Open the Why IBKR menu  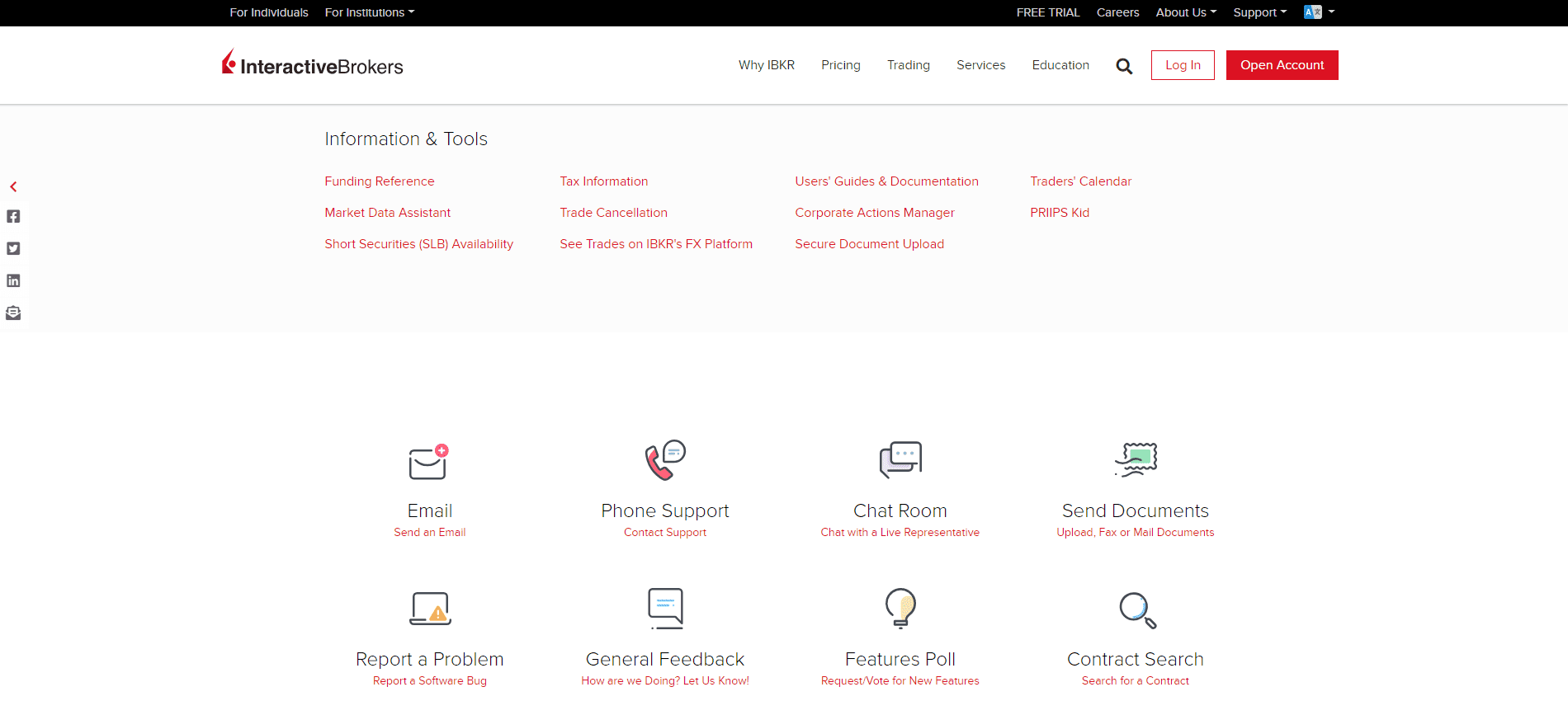click(767, 65)
